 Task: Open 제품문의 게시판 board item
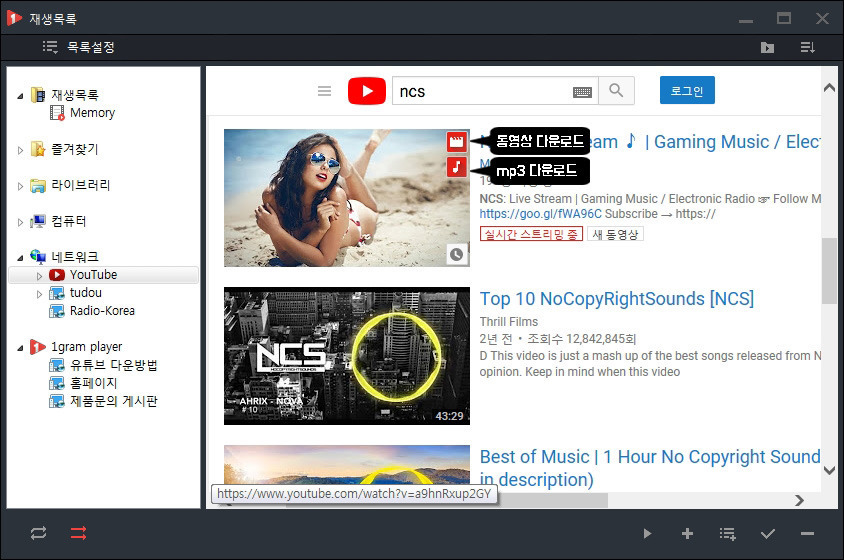(114, 401)
